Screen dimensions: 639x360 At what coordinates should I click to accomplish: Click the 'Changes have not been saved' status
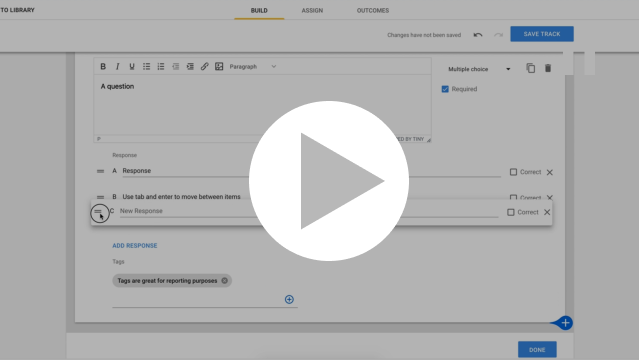click(x=424, y=35)
